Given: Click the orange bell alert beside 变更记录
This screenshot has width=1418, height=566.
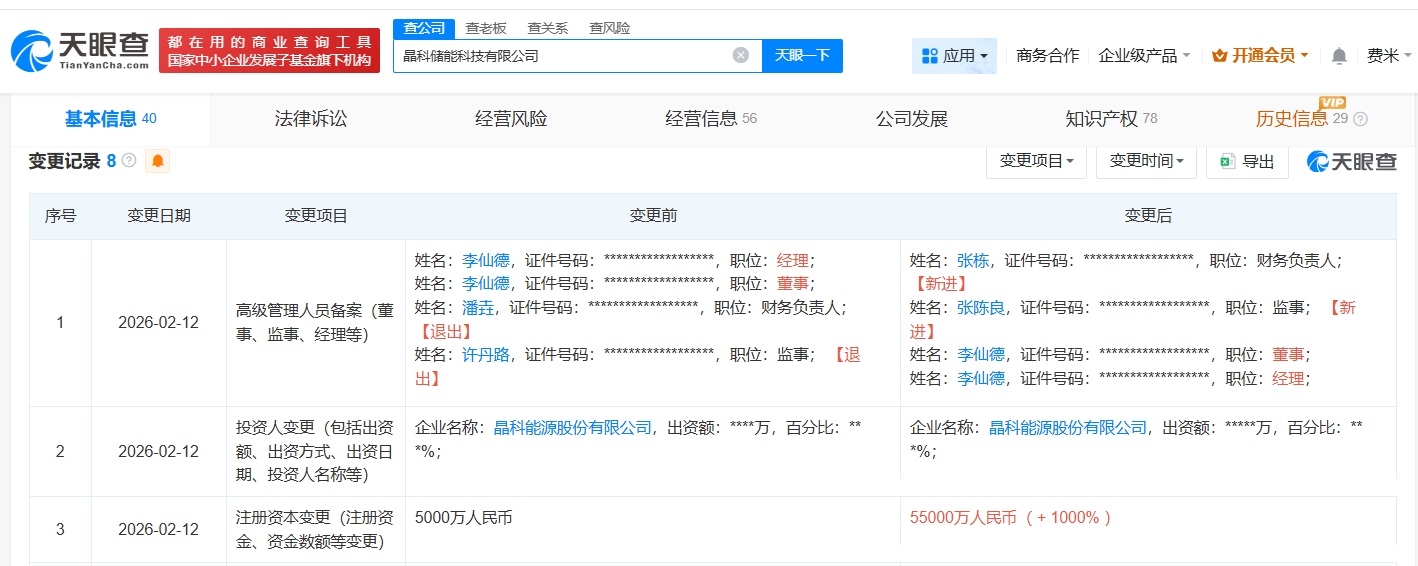Looking at the screenshot, I should 157,161.
